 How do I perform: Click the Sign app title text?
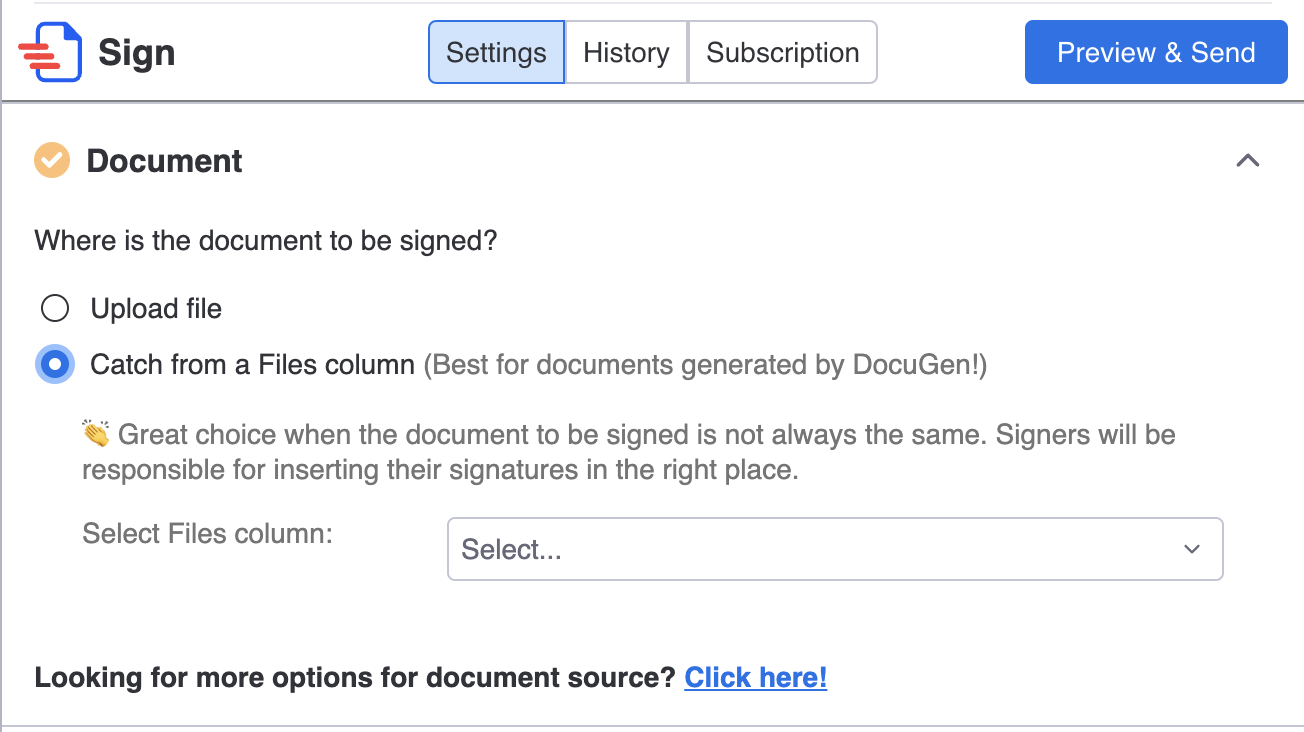[x=137, y=52]
